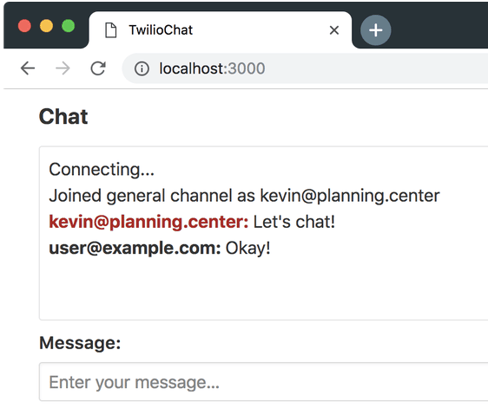Click the browser forward arrow
Image resolution: width=488 pixels, height=408 pixels.
click(63, 68)
